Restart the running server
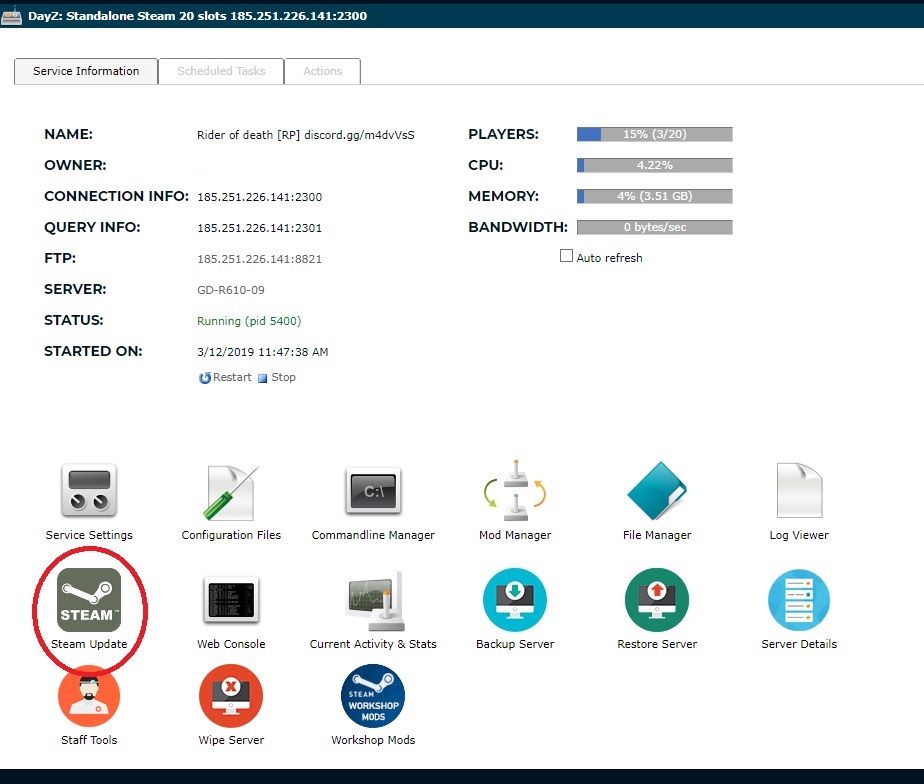The height and width of the screenshot is (784, 924). pyautogui.click(x=226, y=377)
